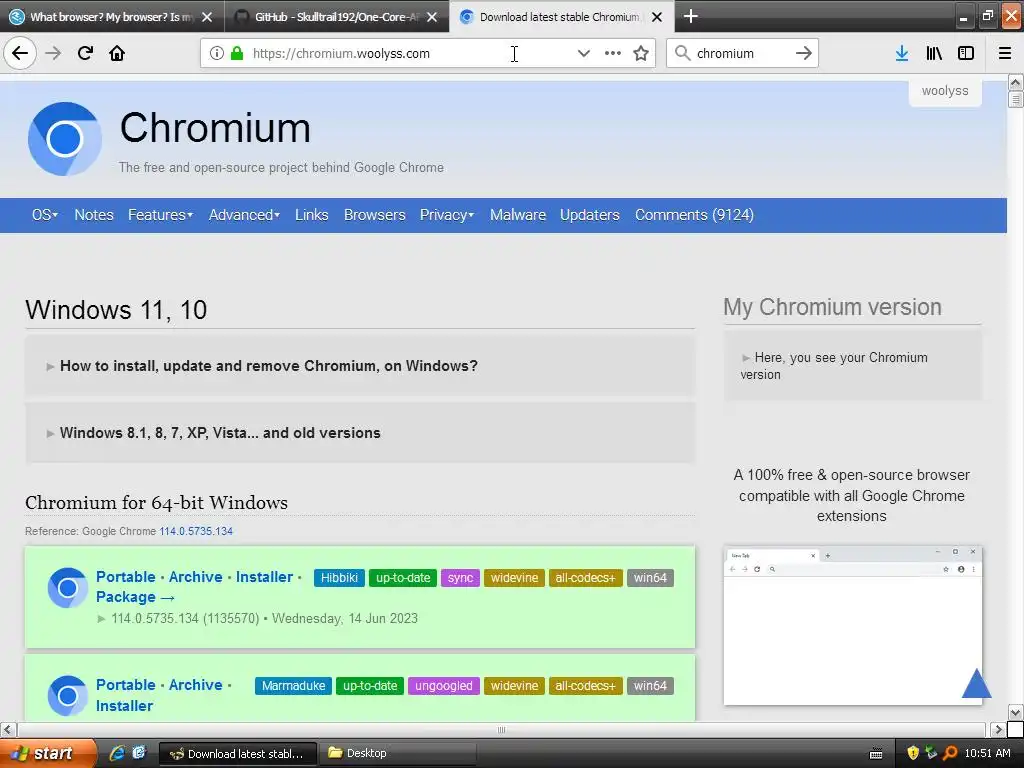The height and width of the screenshot is (768, 1024).
Task: Download the Hibbiki Installer link
Action: (x=264, y=577)
